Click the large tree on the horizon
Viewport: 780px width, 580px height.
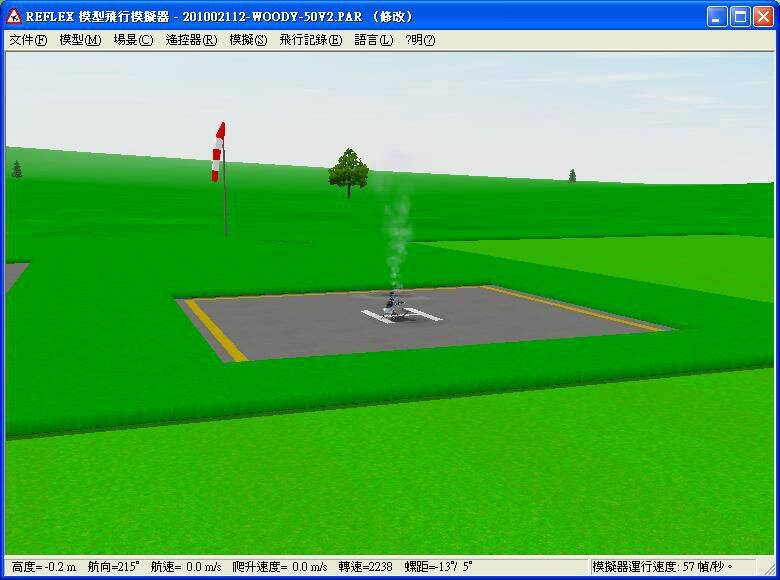pos(349,173)
